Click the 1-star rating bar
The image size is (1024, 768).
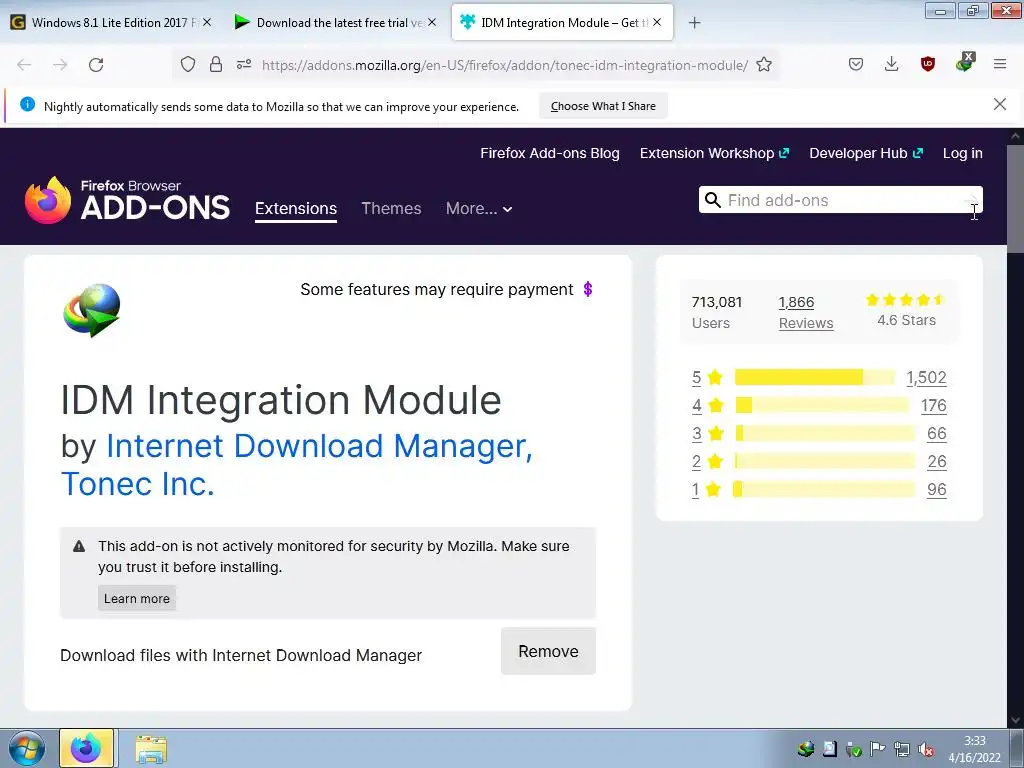click(x=824, y=489)
